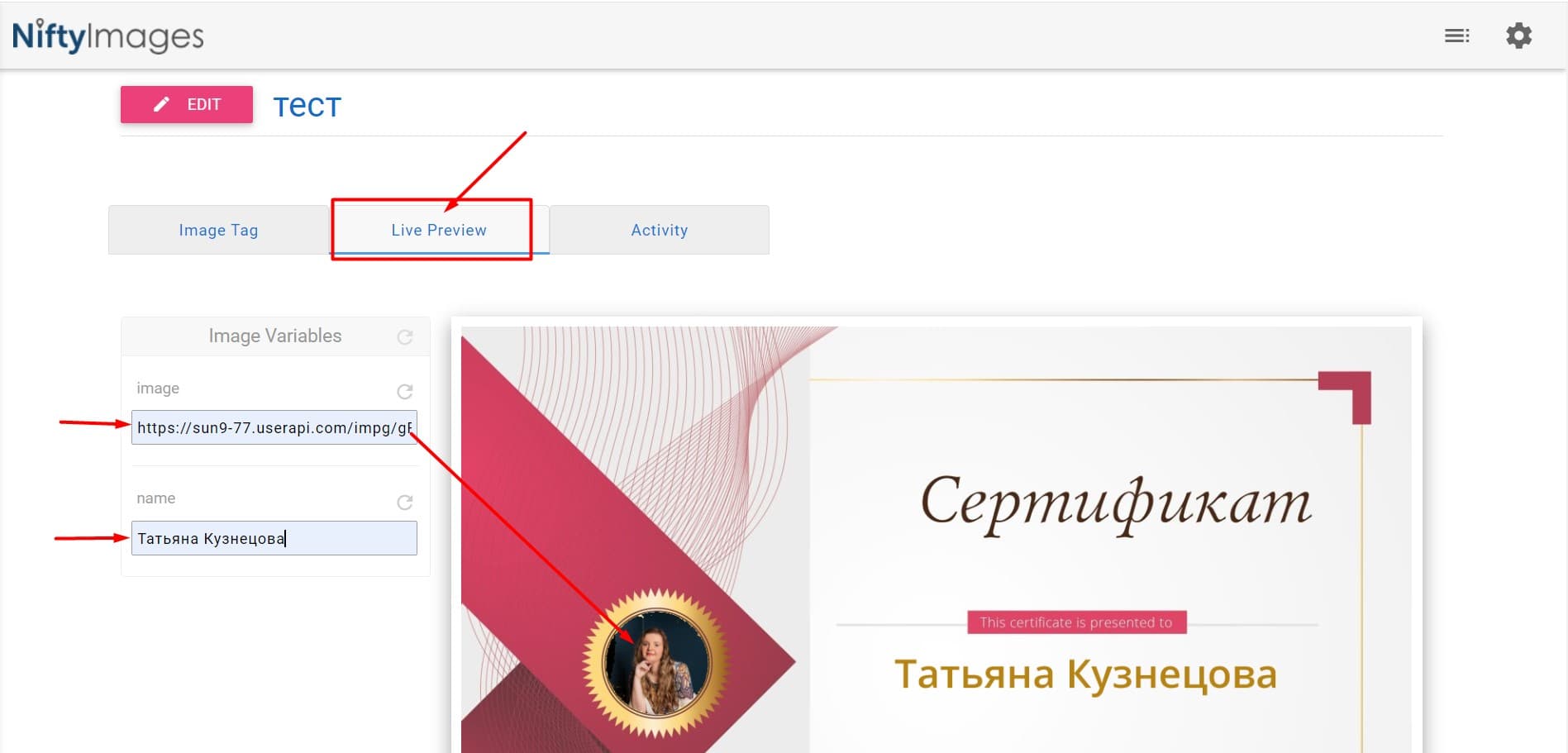Click the golden name text on the certificate
1568x753 pixels.
click(1085, 674)
